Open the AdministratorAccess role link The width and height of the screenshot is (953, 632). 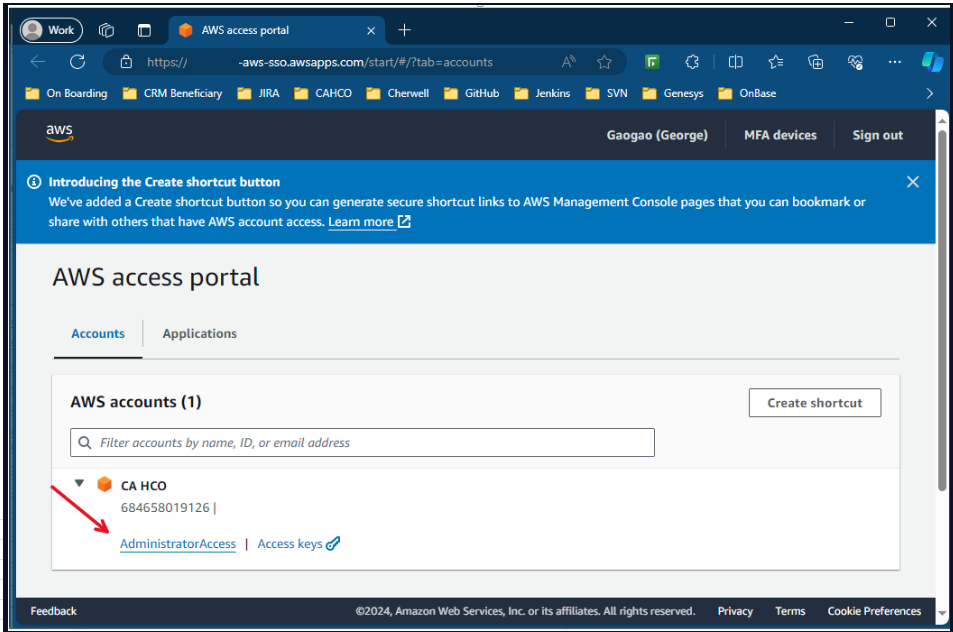(x=177, y=544)
